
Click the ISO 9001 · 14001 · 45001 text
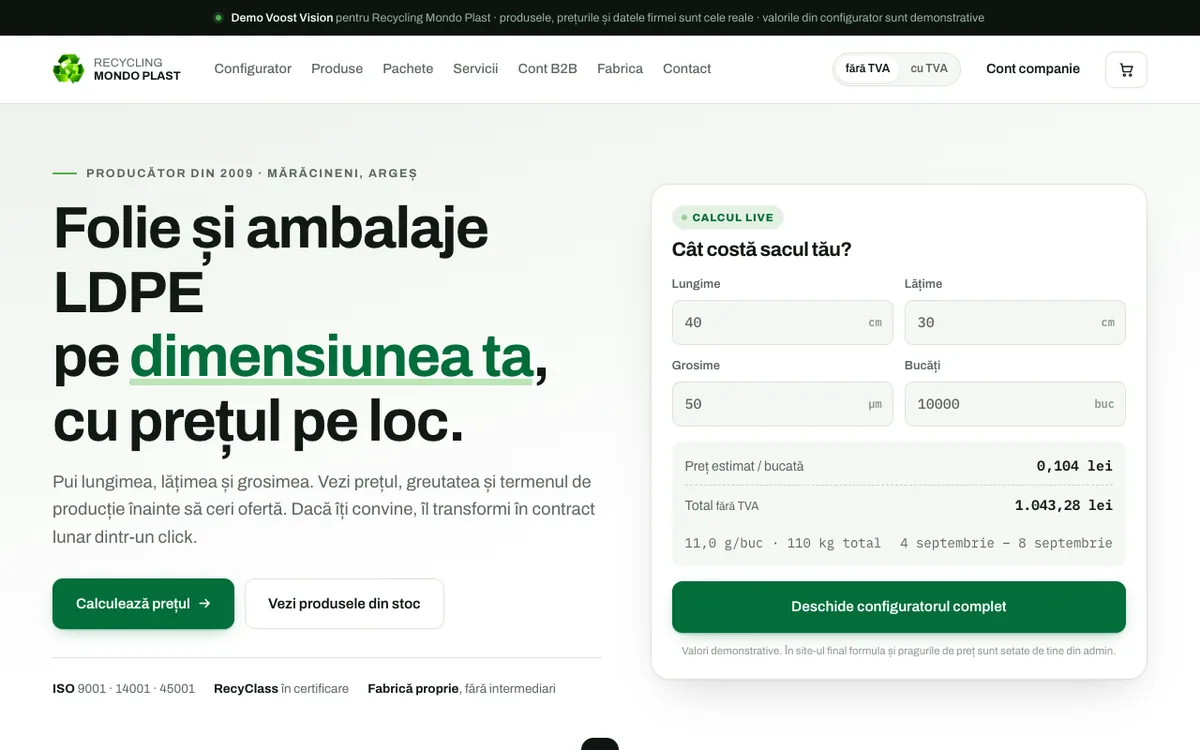click(x=124, y=689)
